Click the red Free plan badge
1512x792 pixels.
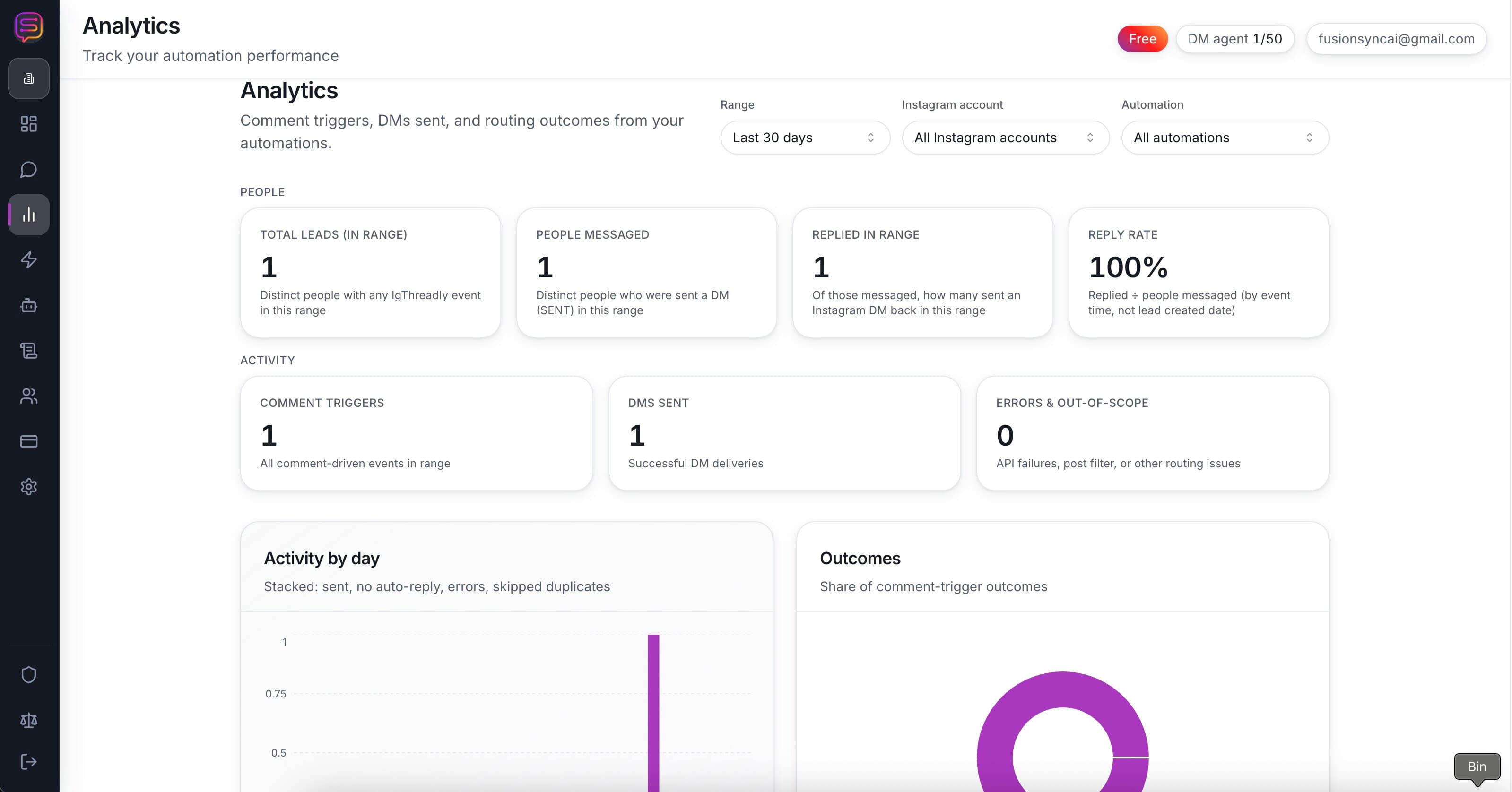point(1142,39)
